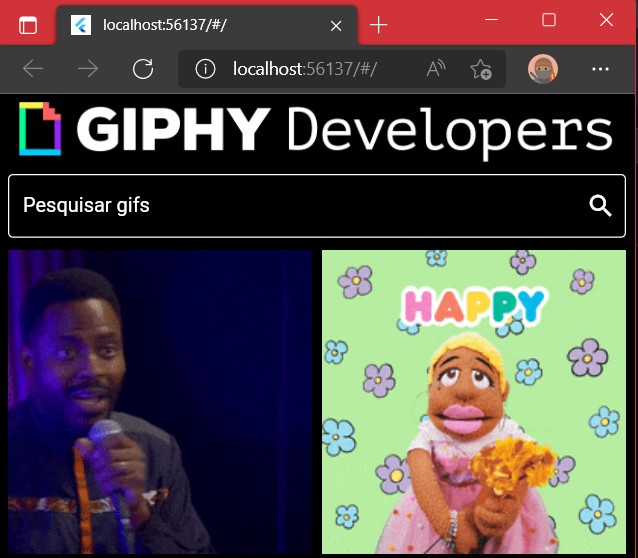Open a new browser tab
This screenshot has width=638, height=558.
click(378, 25)
